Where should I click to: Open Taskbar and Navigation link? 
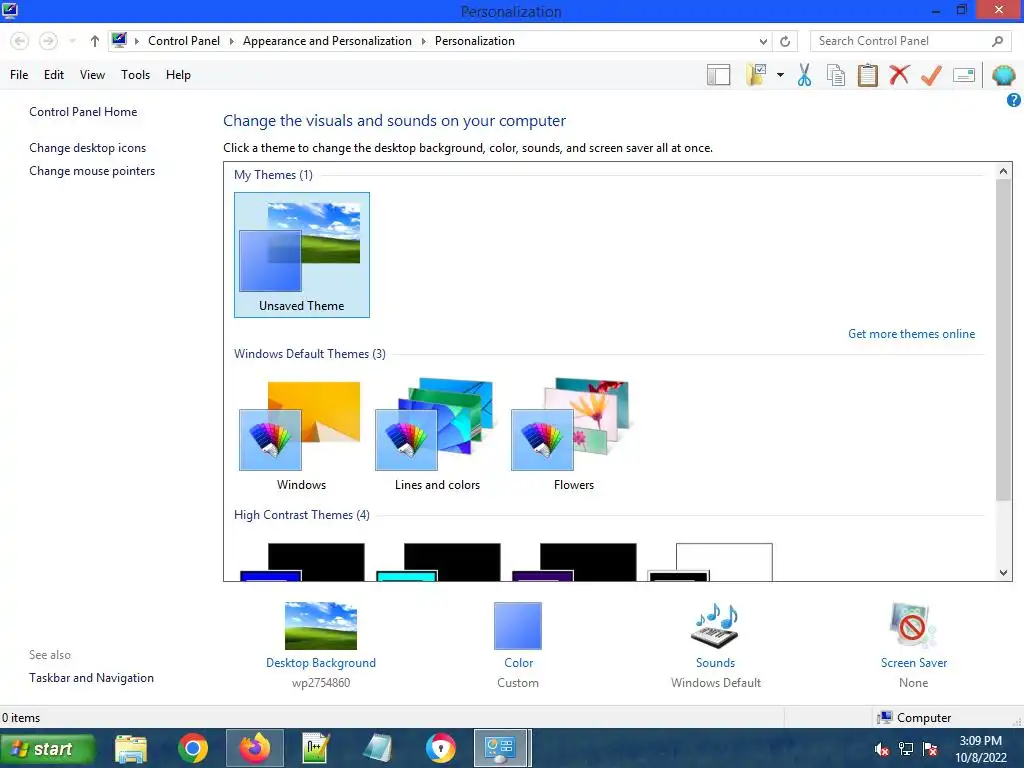pyautogui.click(x=91, y=678)
